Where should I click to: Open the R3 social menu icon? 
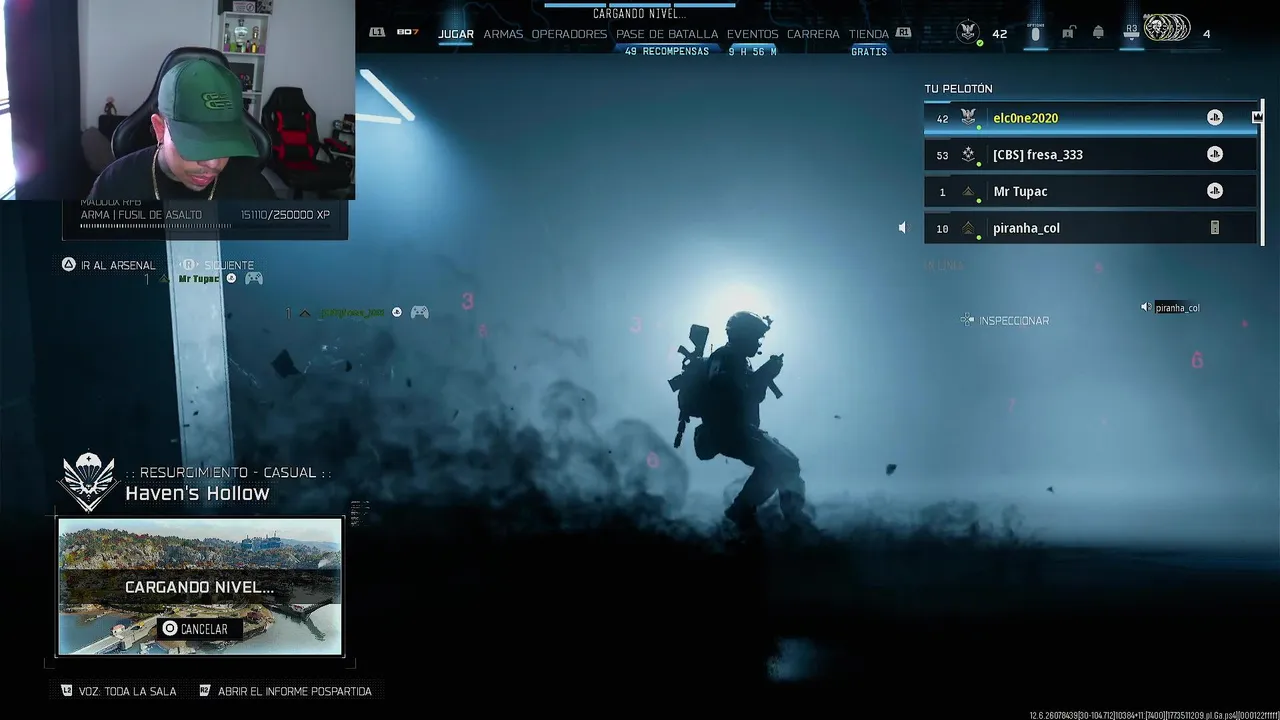click(x=1131, y=33)
